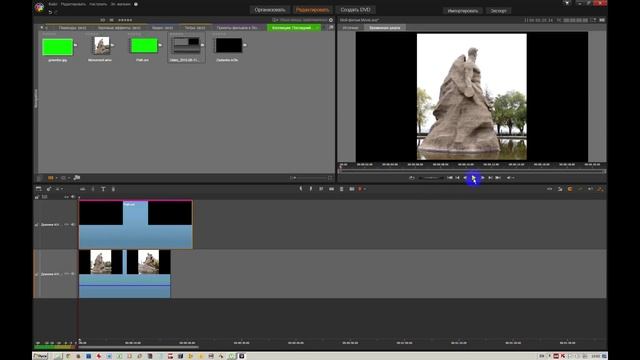Open dropdown beside the orange library view icon

pyautogui.click(x=56, y=178)
